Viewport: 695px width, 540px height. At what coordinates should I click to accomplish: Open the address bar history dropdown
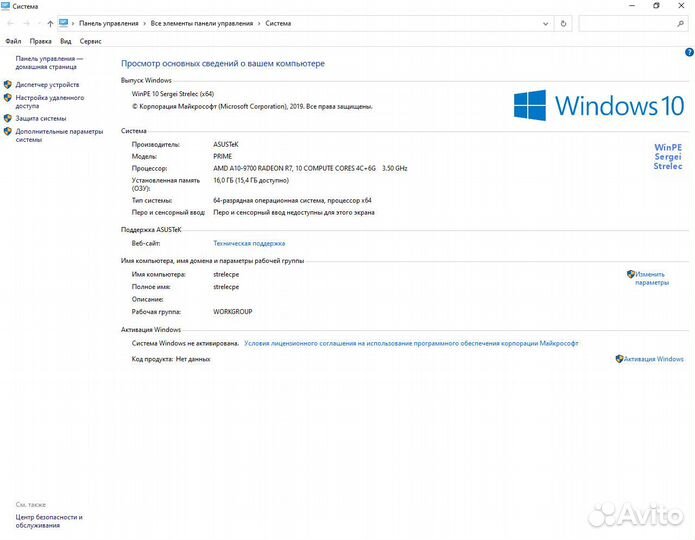(x=546, y=23)
